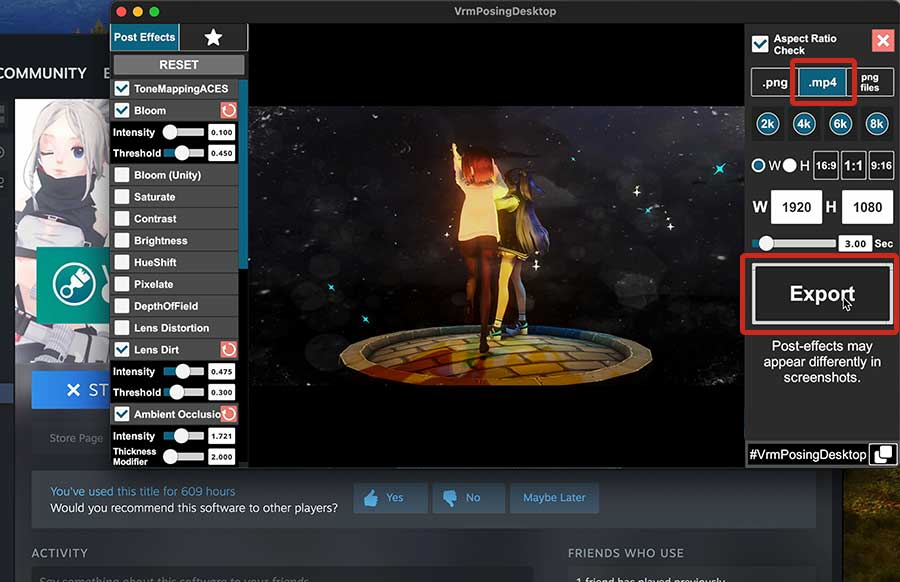Select the W radio button
The image size is (900, 582).
[758, 166]
